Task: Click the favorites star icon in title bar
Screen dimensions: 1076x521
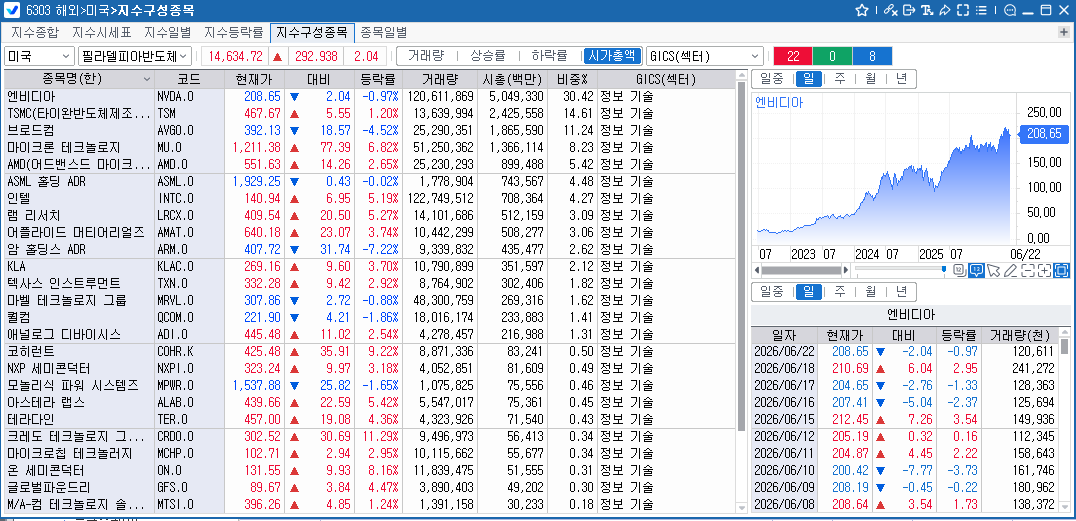Action: point(863,10)
